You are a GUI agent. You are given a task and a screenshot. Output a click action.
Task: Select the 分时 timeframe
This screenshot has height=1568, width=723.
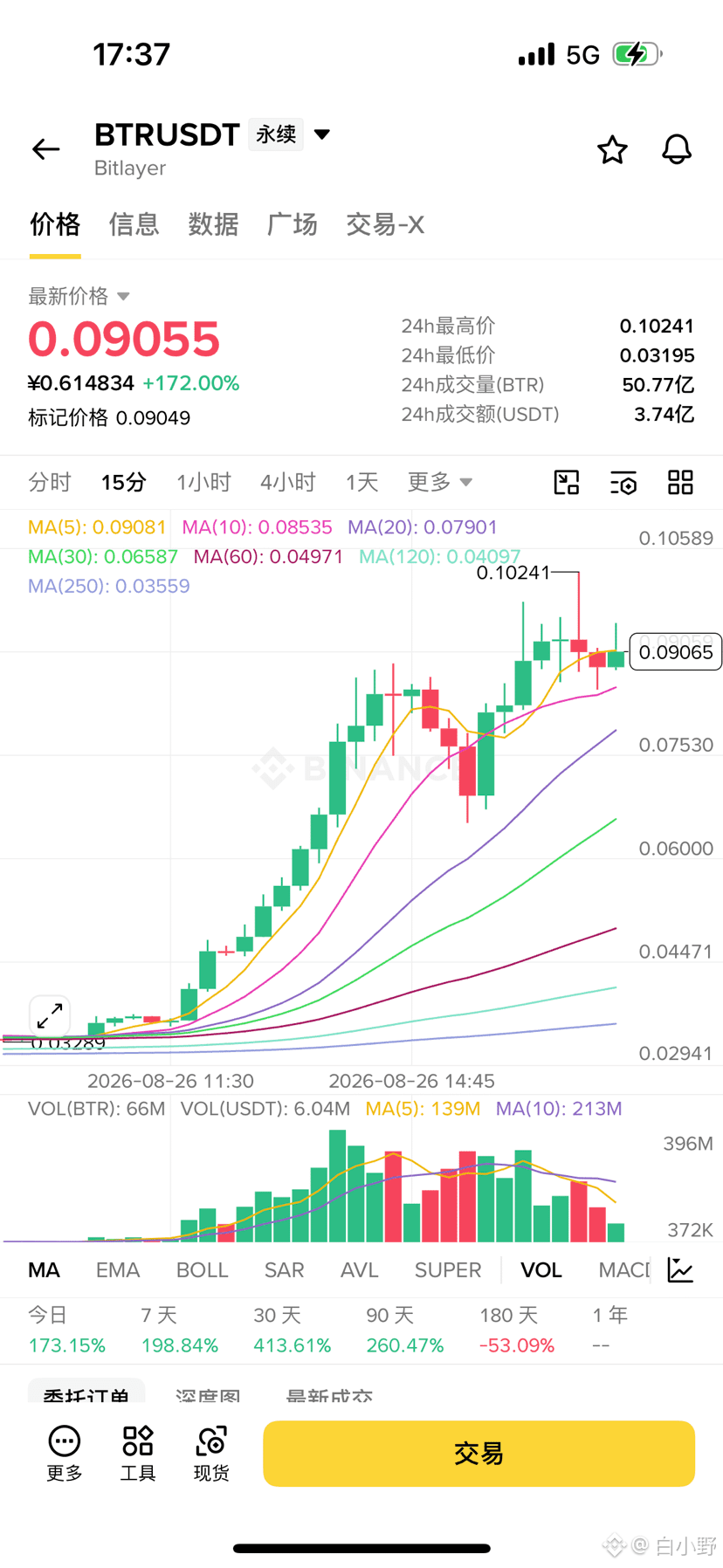click(x=50, y=482)
